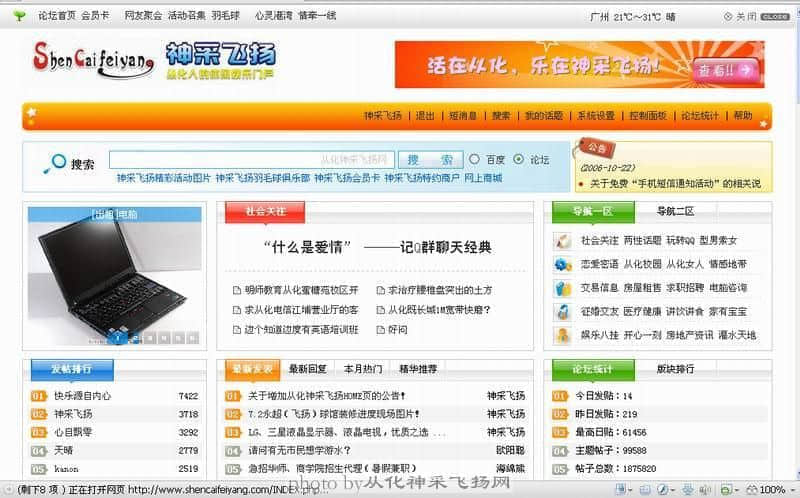This screenshot has width=800, height=498.
Task: Expand the zoom dropdown arrow beside 100%
Action: (x=794, y=490)
